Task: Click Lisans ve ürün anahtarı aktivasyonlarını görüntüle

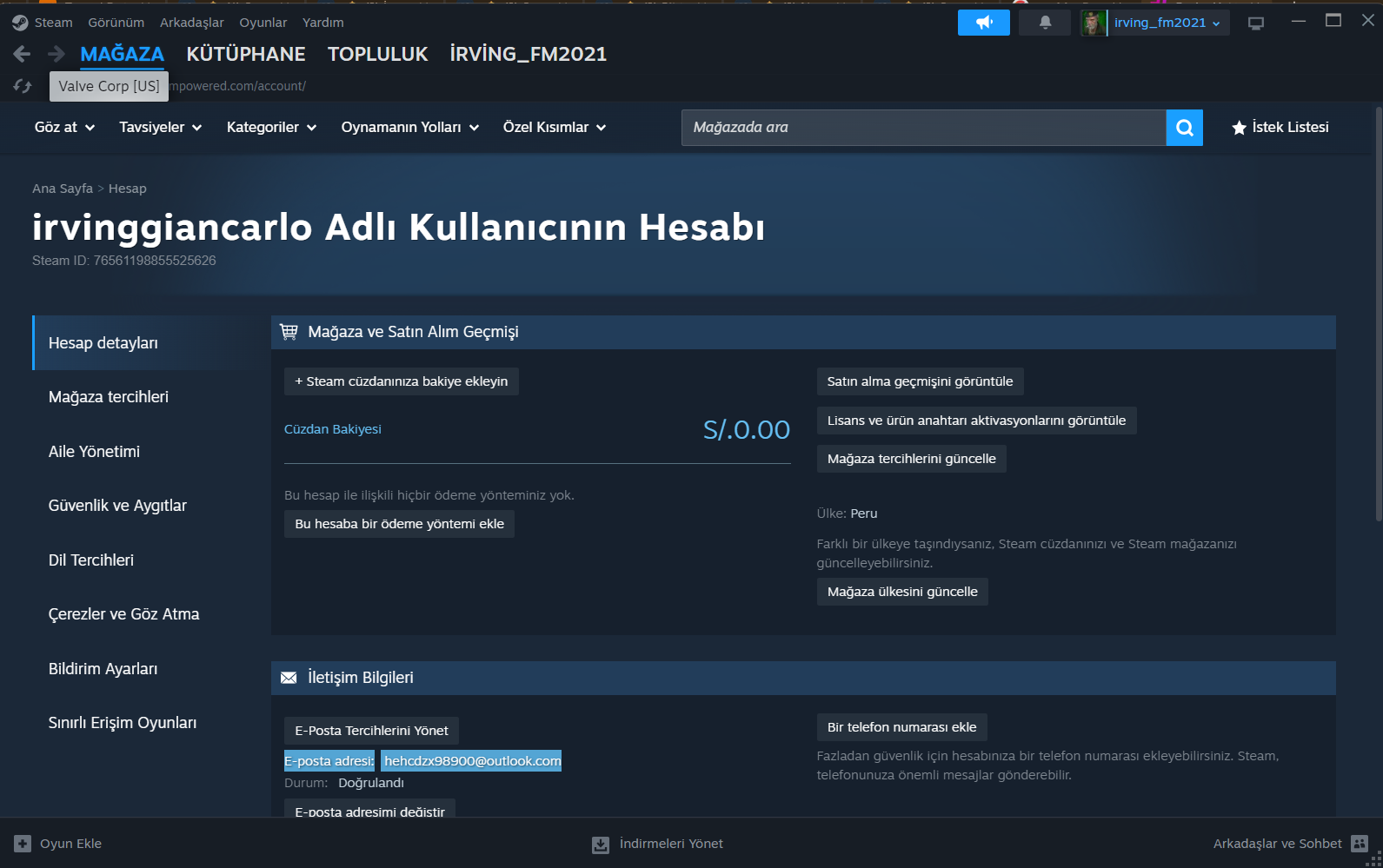Action: (x=976, y=421)
